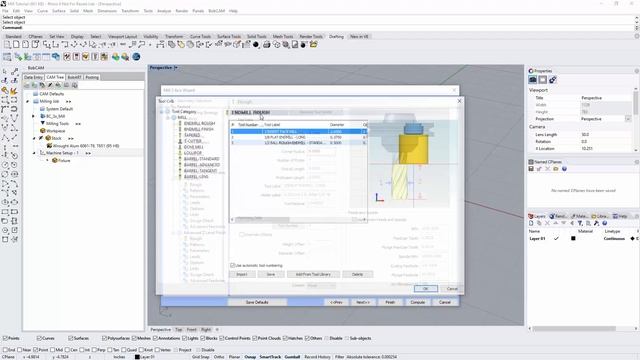Click the blue globe icon in BobCAM toolbar

tap(136, 57)
